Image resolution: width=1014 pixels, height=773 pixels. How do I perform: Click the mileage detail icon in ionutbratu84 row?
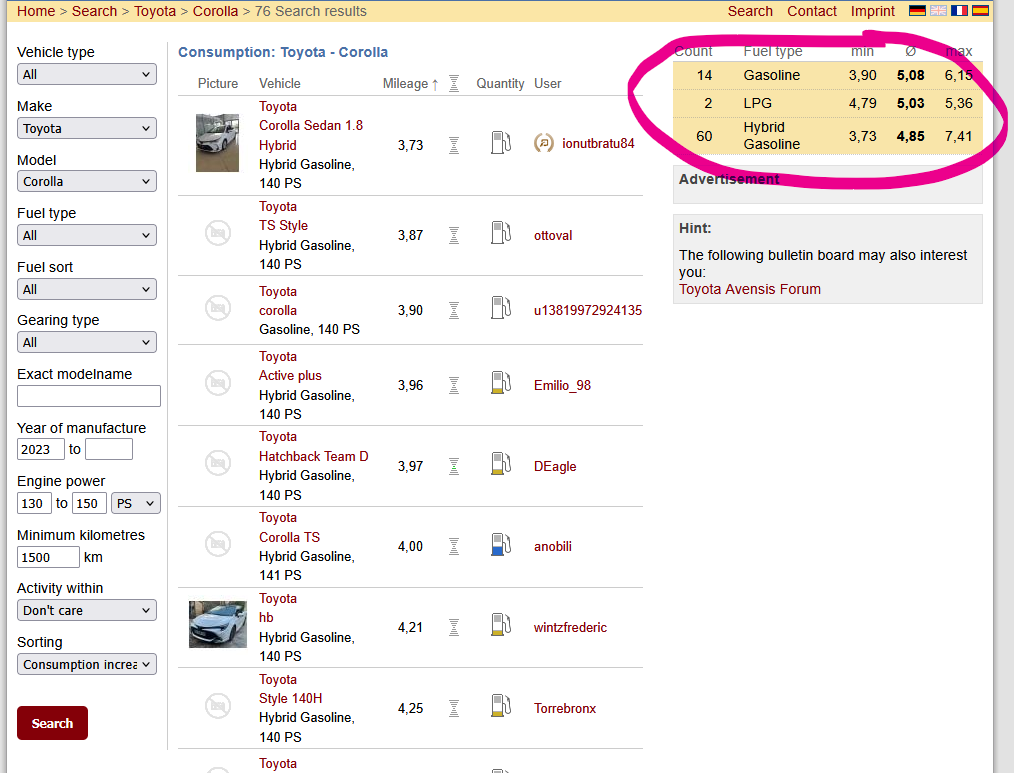[x=454, y=146]
